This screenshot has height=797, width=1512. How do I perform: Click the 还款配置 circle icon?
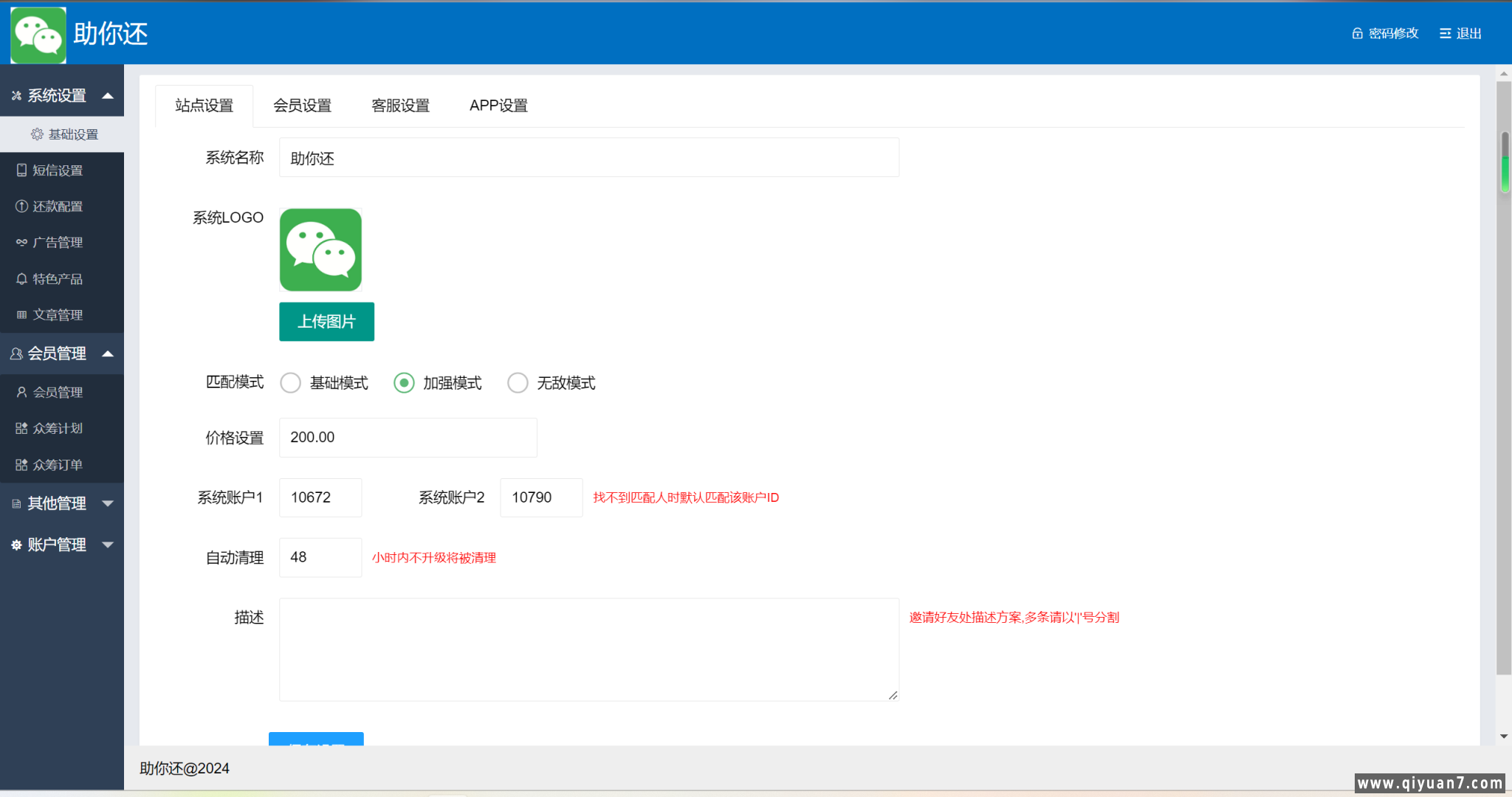point(21,207)
